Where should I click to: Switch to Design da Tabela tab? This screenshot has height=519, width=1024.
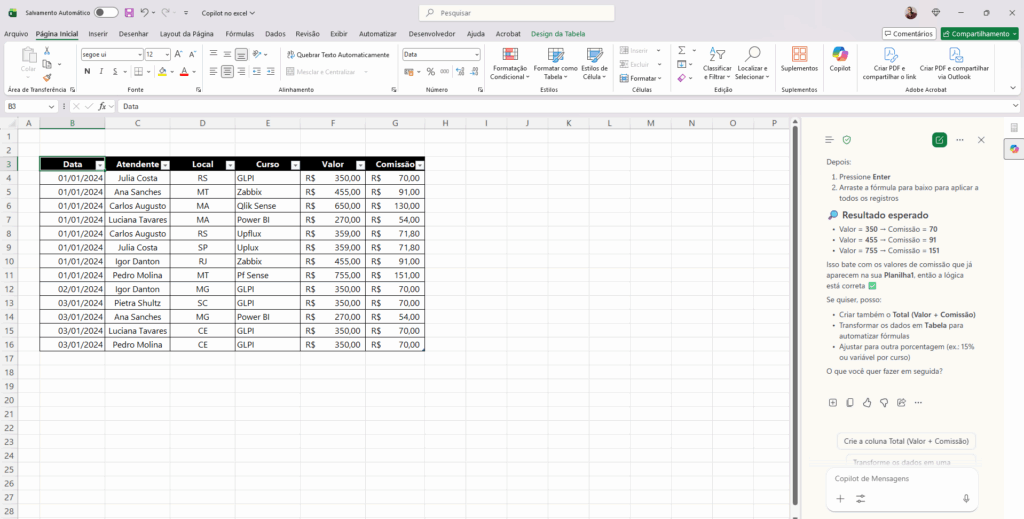point(558,33)
